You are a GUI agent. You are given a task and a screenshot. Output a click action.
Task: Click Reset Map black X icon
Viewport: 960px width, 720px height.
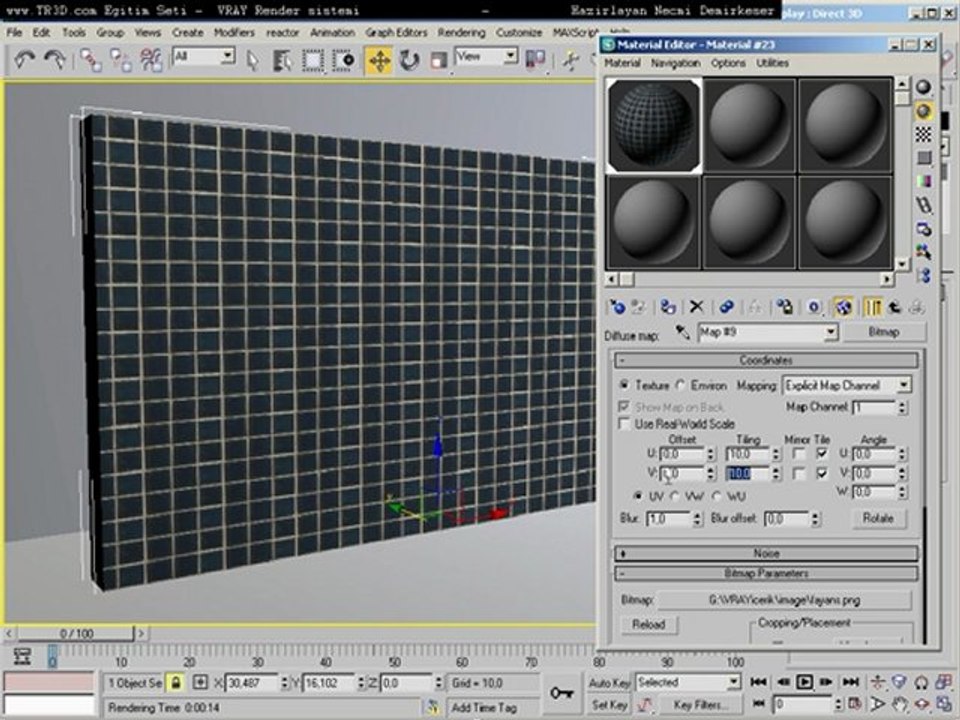pyautogui.click(x=697, y=307)
